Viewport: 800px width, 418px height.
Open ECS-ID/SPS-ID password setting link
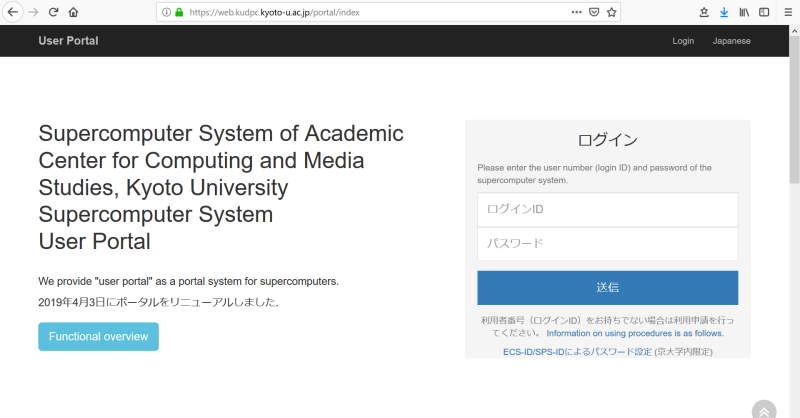coord(578,352)
